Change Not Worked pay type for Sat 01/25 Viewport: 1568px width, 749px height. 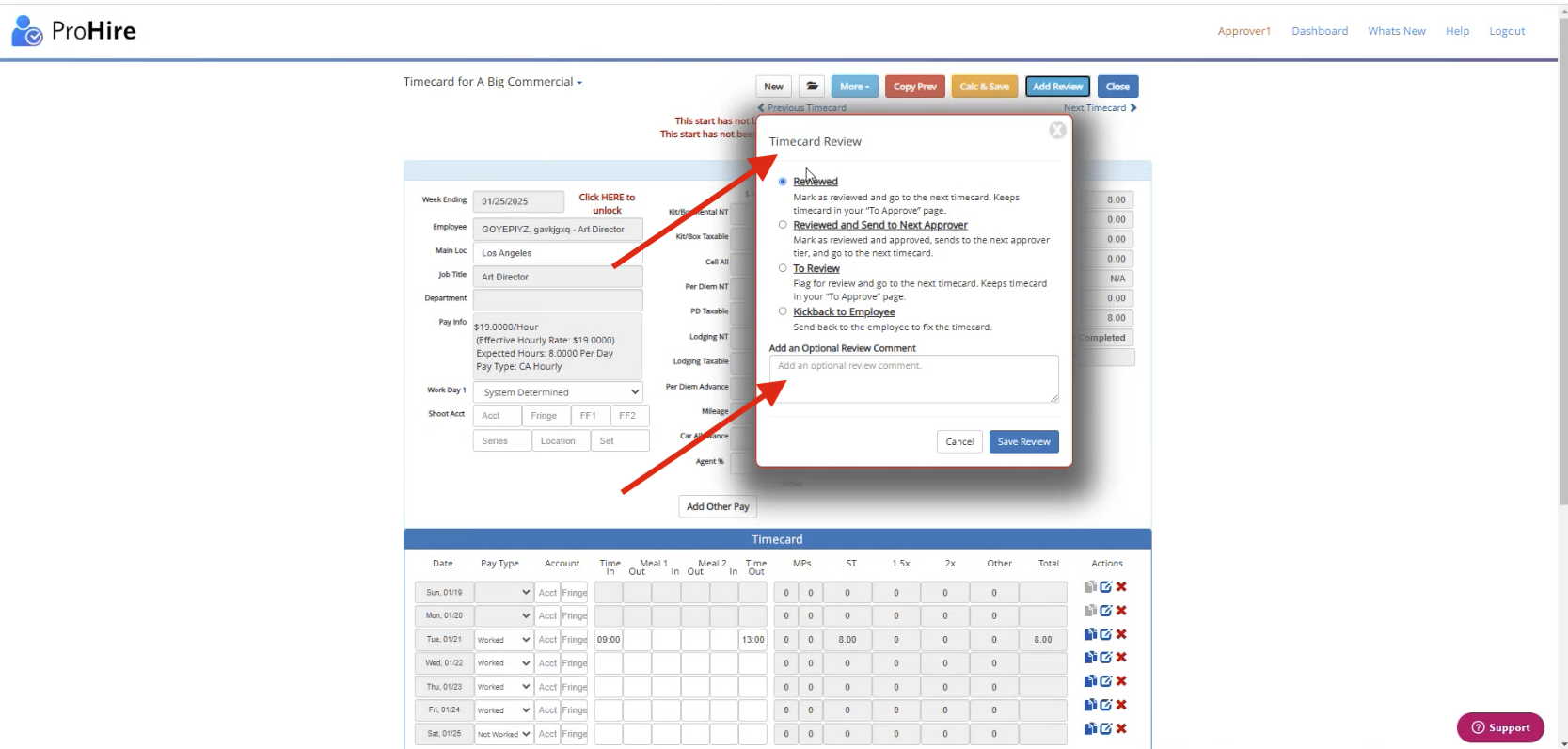click(x=503, y=734)
